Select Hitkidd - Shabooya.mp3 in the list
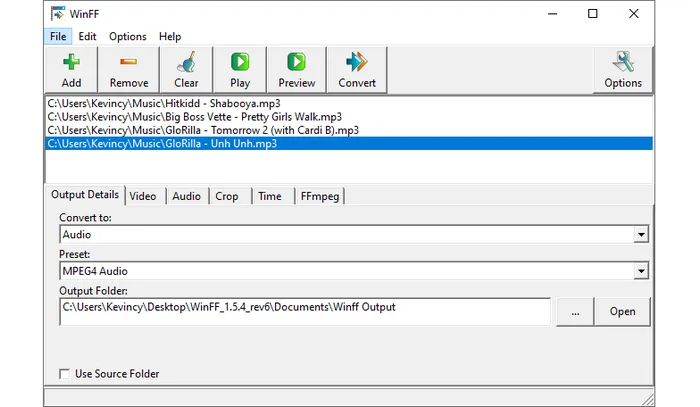 click(x=349, y=104)
